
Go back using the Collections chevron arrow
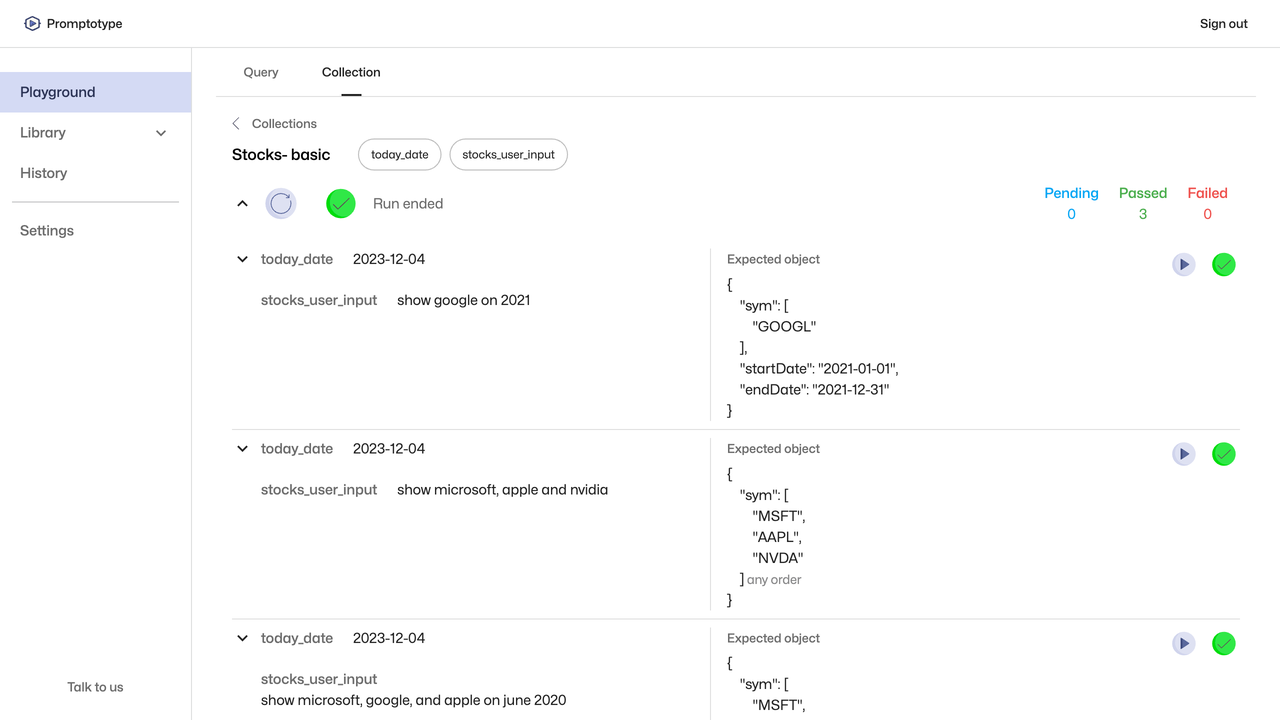coord(236,124)
